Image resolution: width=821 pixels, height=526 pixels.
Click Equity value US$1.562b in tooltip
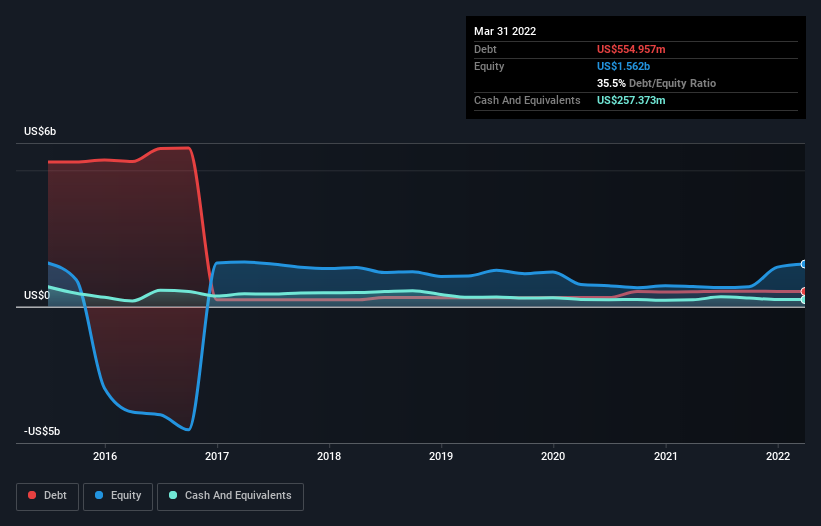point(623,66)
